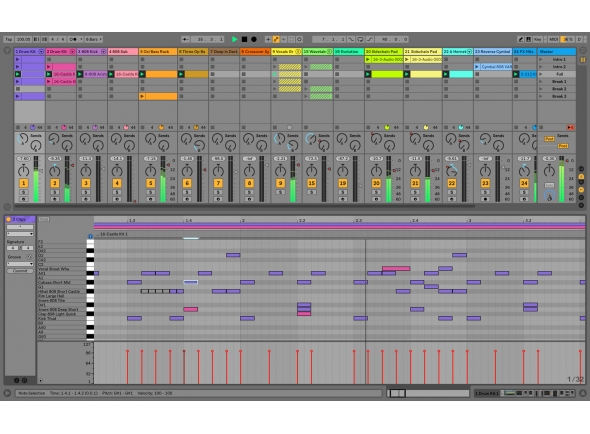Viewport: 590px width, 434px height.
Task: Unfold the 22 A Hornet track arrow
Action: click(x=470, y=51)
